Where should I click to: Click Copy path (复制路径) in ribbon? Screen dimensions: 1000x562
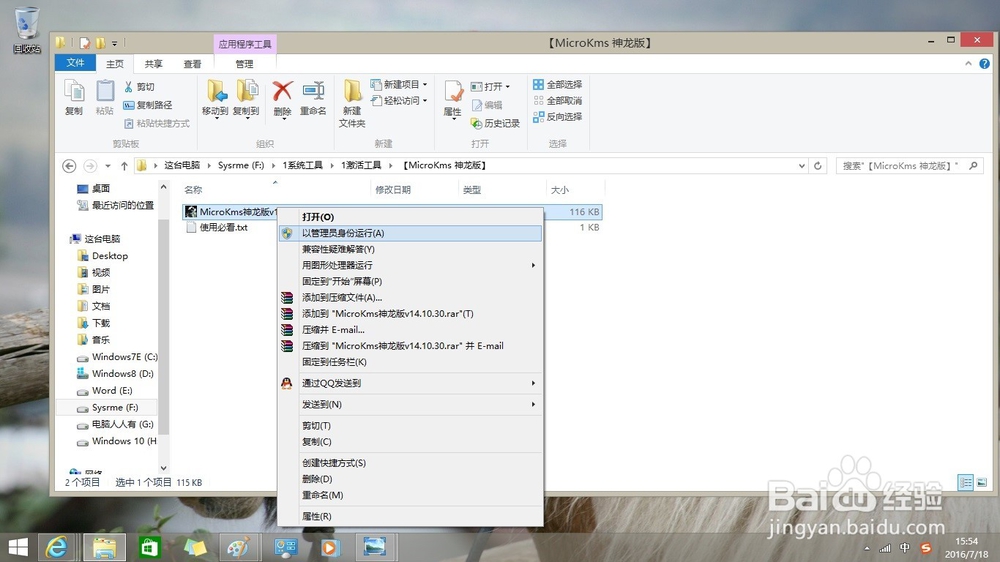click(147, 105)
